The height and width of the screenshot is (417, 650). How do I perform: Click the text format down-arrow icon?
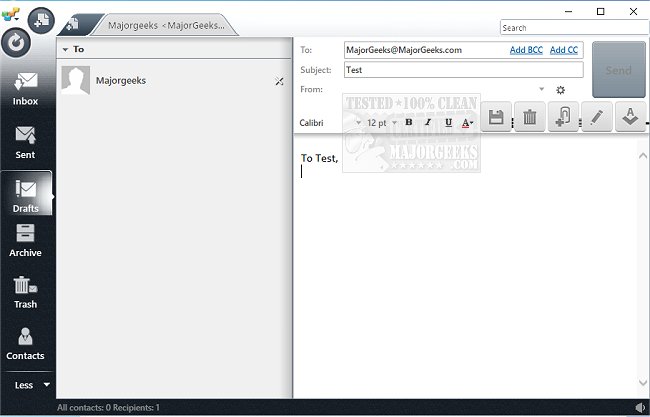[631, 116]
